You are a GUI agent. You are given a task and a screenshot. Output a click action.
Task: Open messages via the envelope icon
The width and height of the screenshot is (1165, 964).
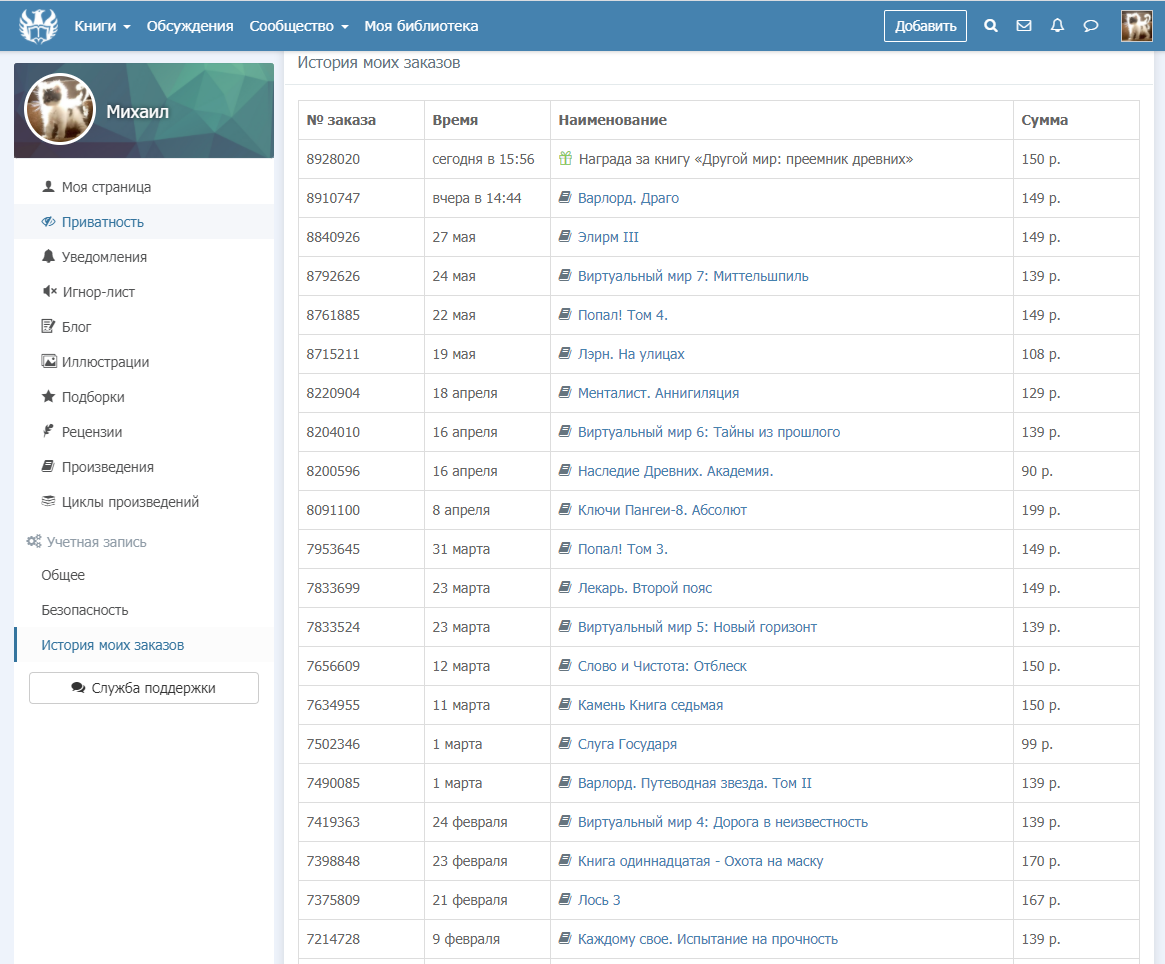coord(1024,26)
